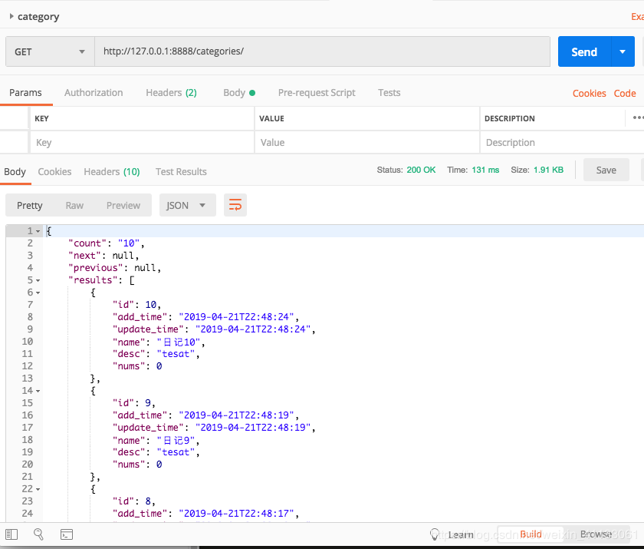Click the "previous": null line

[115, 268]
